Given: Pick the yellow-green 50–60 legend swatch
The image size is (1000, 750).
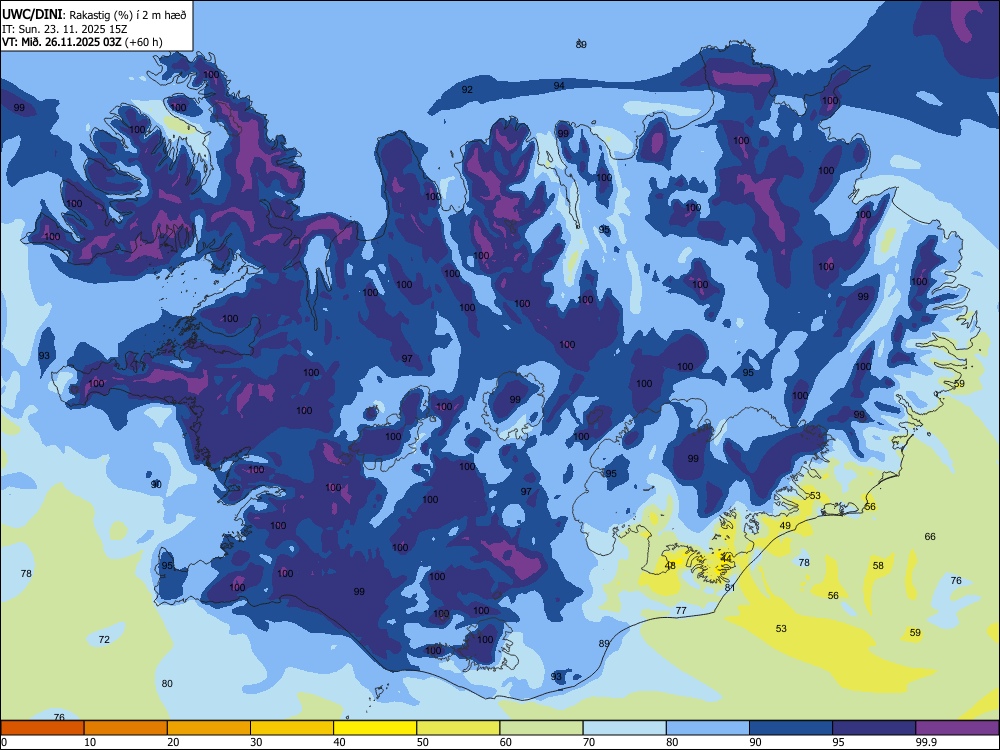Looking at the screenshot, I should click(x=458, y=728).
